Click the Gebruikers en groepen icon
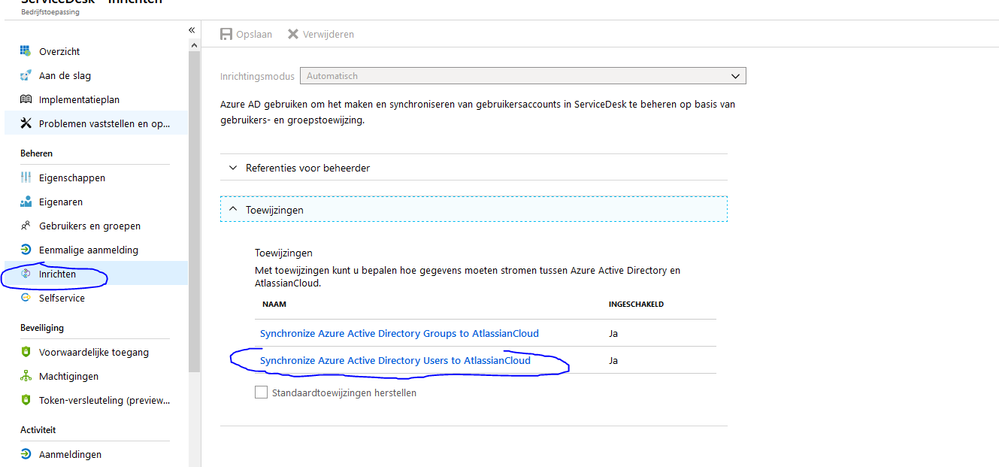Image resolution: width=999 pixels, height=467 pixels. [25, 226]
